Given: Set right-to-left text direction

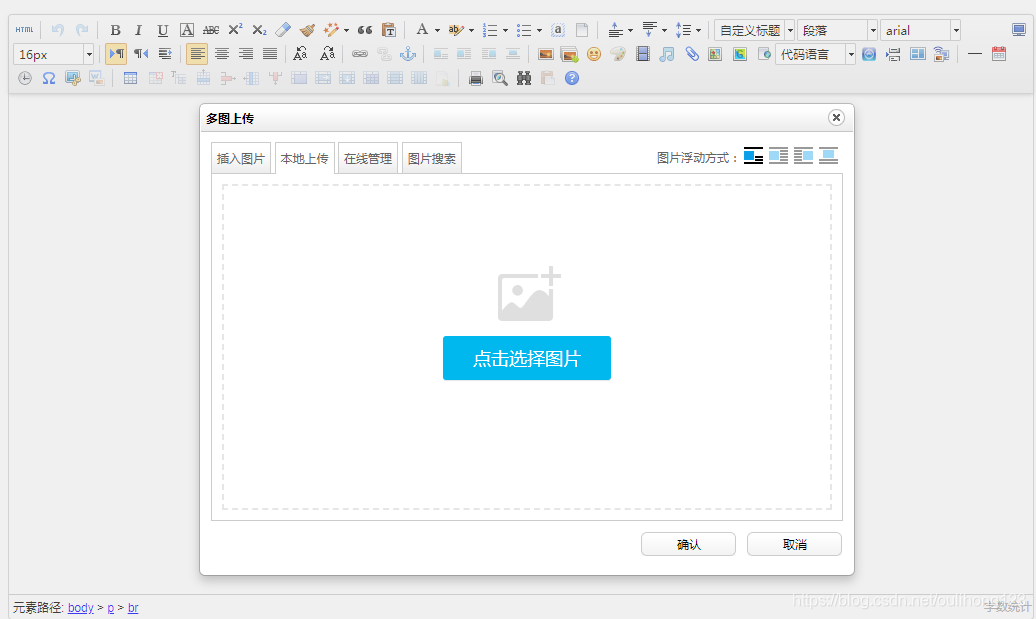Looking at the screenshot, I should click(141, 54).
